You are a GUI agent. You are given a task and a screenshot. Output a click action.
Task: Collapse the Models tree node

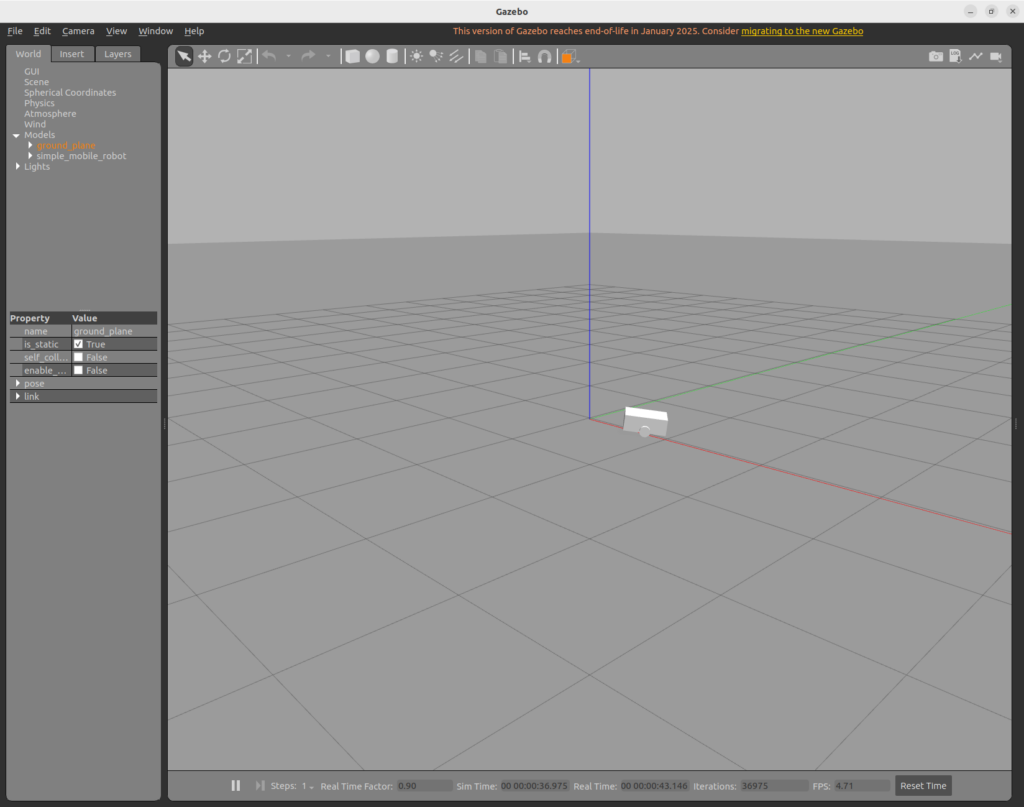coord(16,135)
